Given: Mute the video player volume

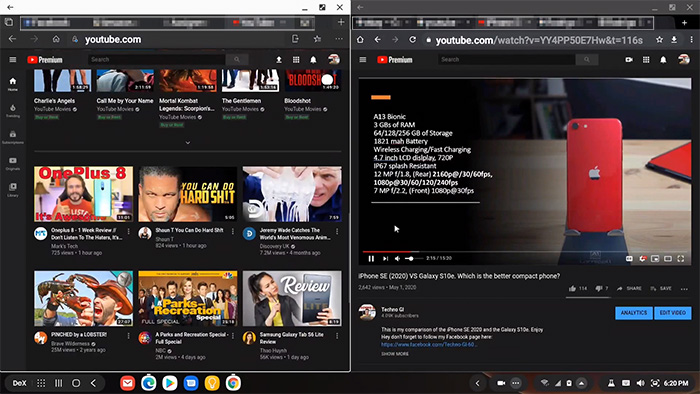Looking at the screenshot, I should click(397, 258).
